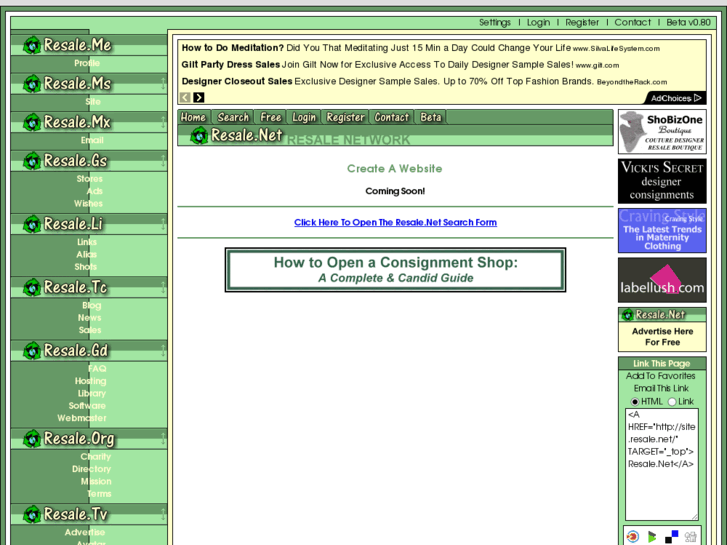Click the Craving Style maternity clothing ad
727x545 pixels.
tap(662, 231)
